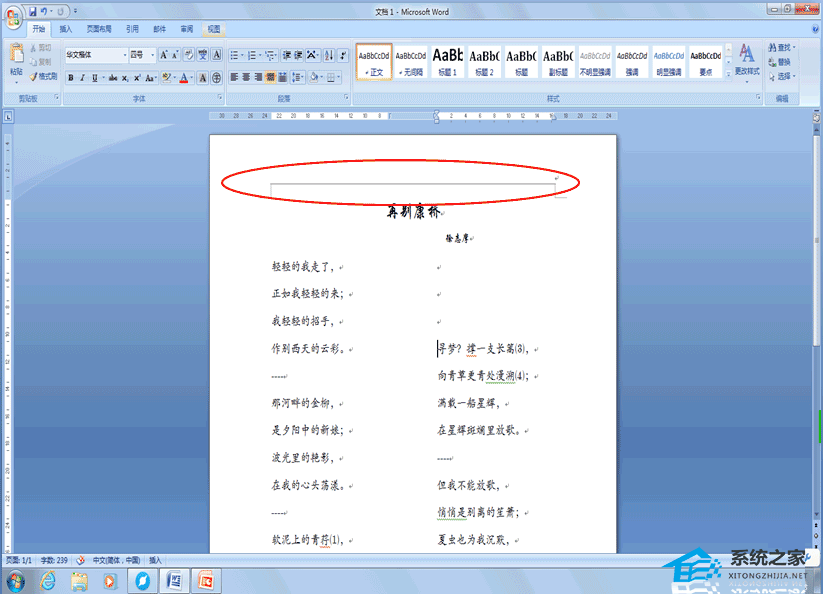Toggle Underline formatting
This screenshot has height=594, width=823.
click(x=94, y=78)
